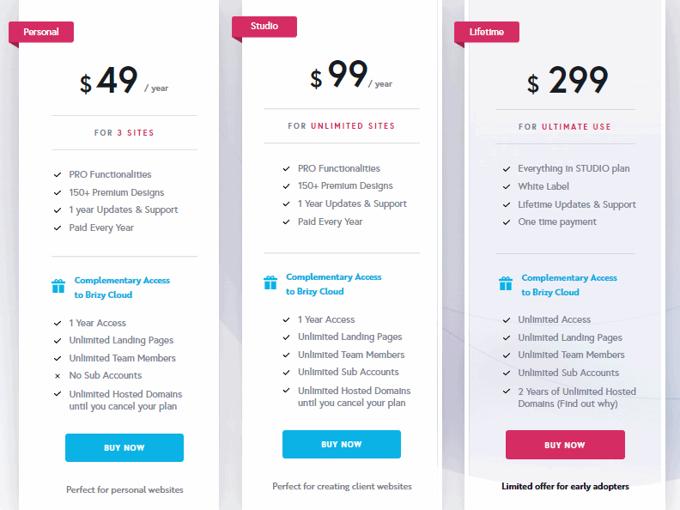This screenshot has width=680, height=510.
Task: Click the gift icon in Studio plan
Action: coord(270,283)
